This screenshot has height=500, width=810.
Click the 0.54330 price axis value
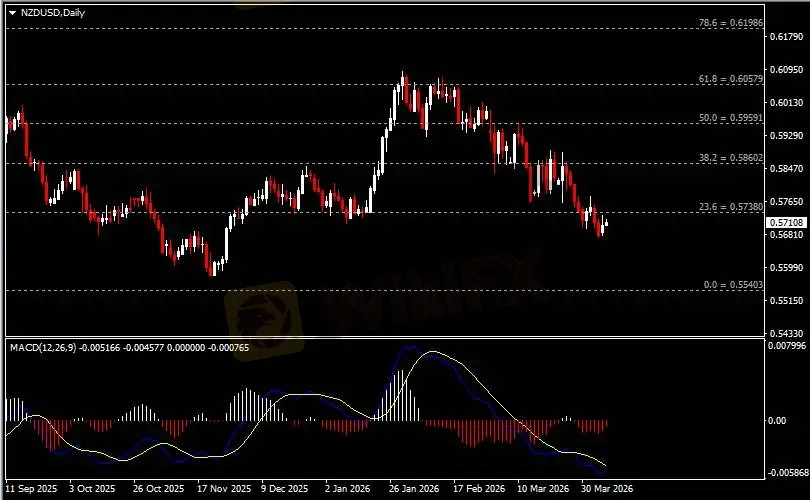[x=786, y=334]
